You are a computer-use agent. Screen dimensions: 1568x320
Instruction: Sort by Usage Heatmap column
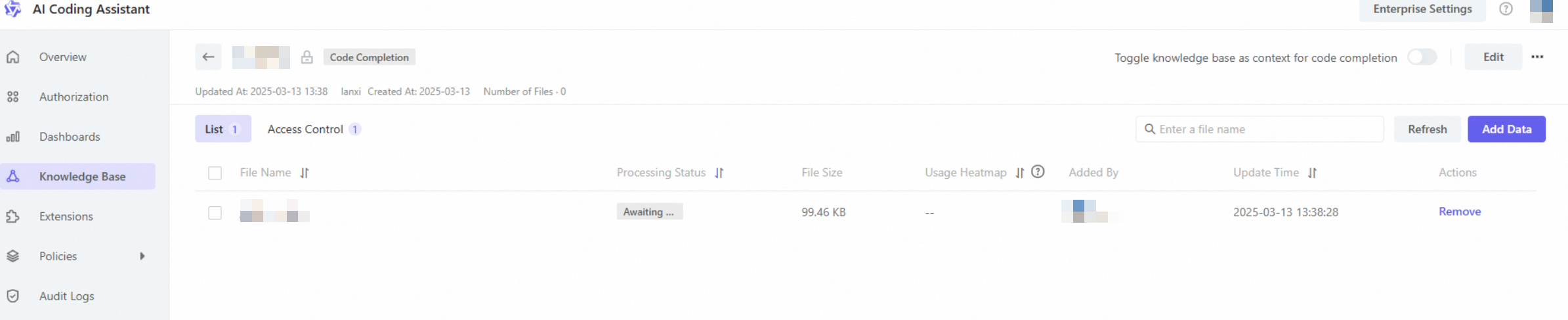1019,173
